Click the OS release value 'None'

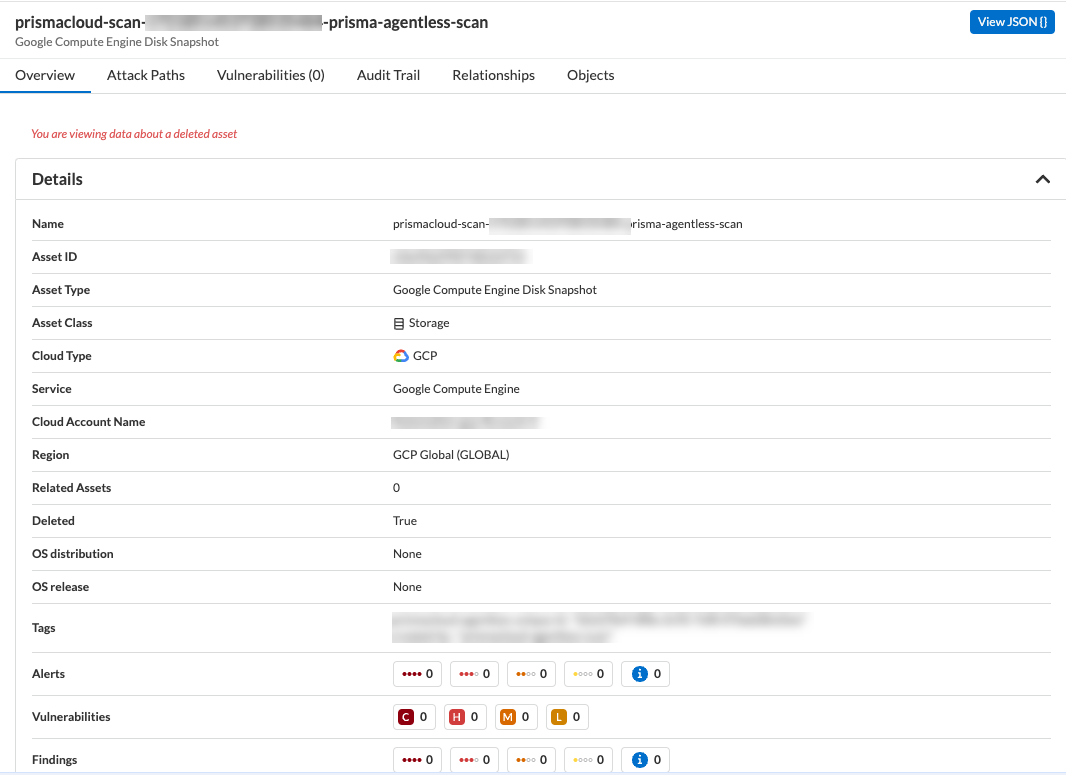407,587
